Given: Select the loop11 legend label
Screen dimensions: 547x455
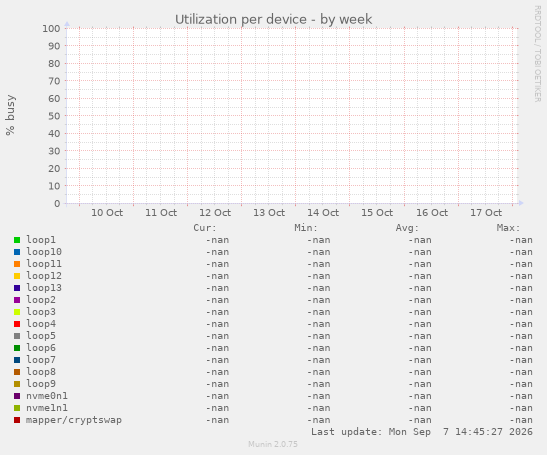Looking at the screenshot, I should [x=44, y=264].
